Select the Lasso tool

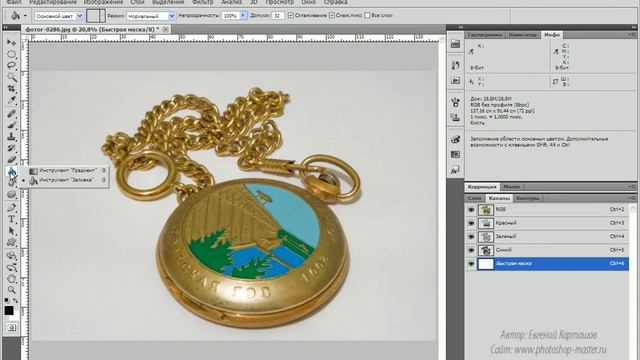11,65
